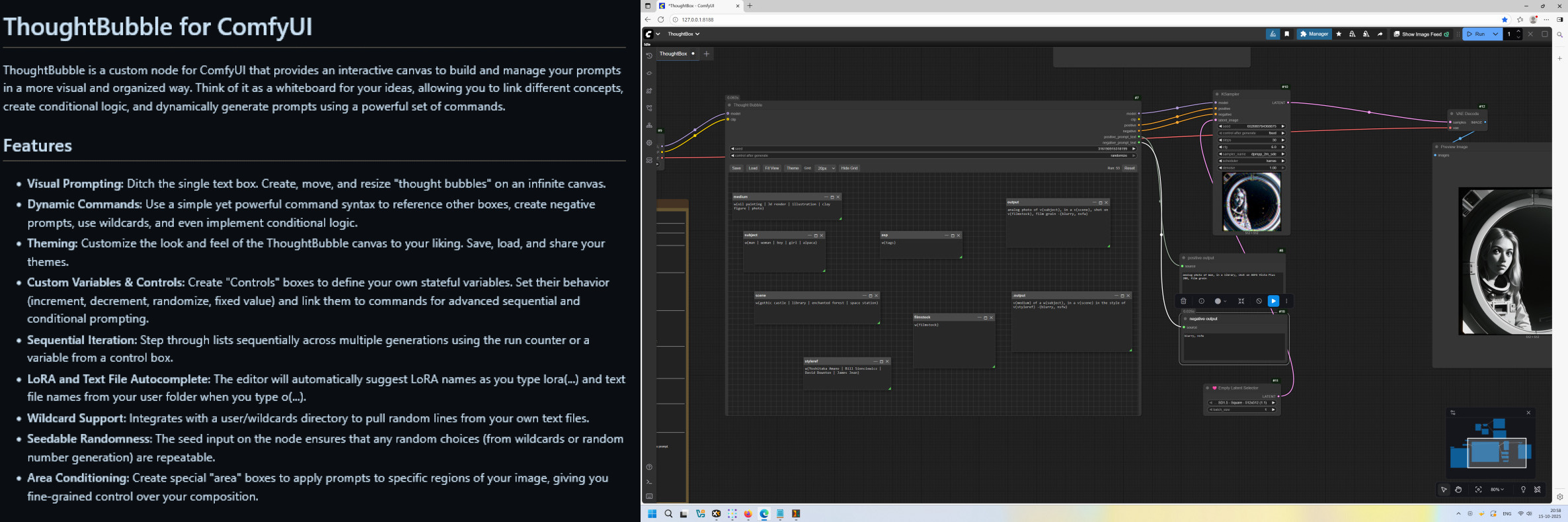Bypass the selected node via the crossed-circle icon
This screenshot has height=522, width=1568.
(x=1259, y=301)
